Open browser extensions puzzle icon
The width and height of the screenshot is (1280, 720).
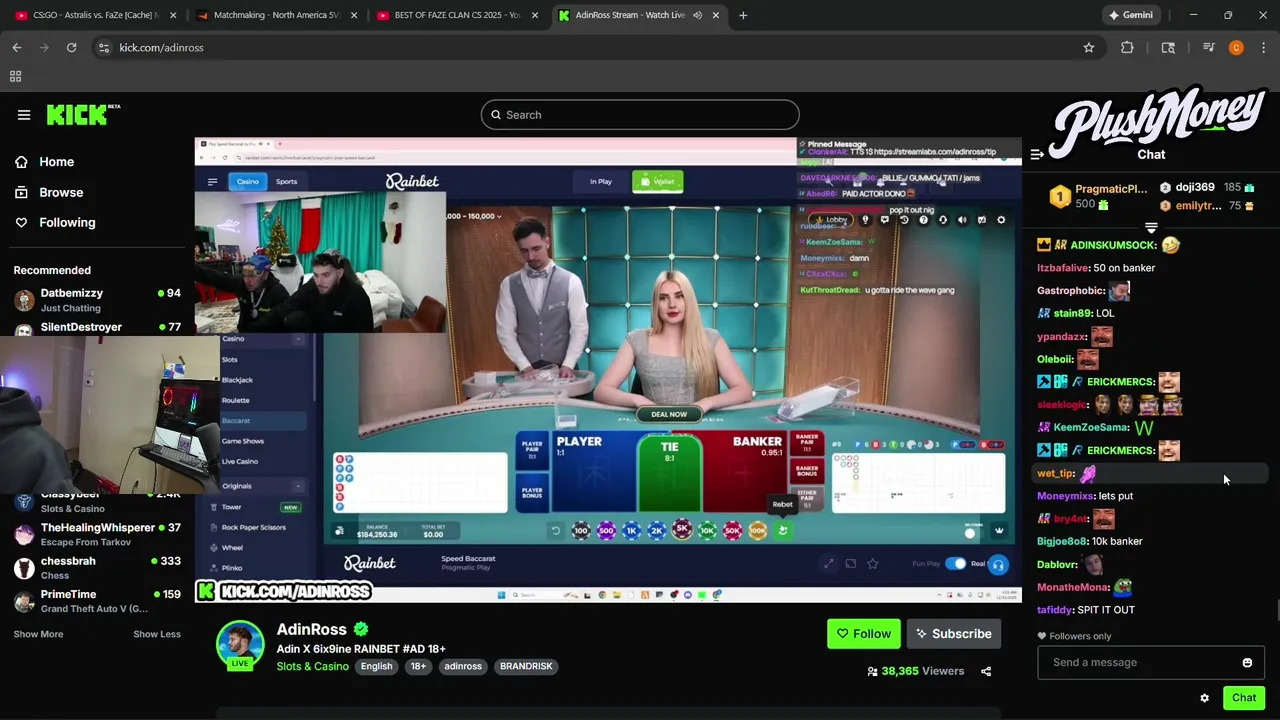click(x=1127, y=47)
